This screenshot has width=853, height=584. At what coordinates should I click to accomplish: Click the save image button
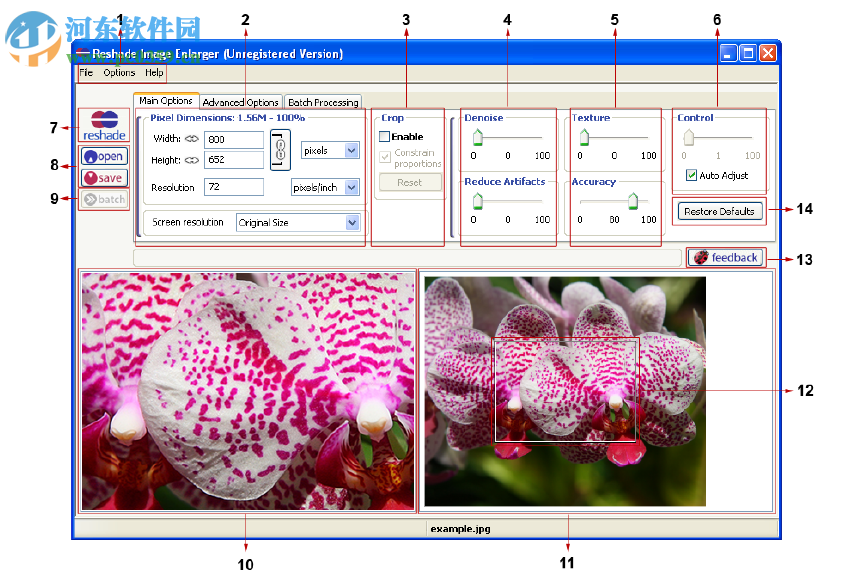click(x=104, y=178)
